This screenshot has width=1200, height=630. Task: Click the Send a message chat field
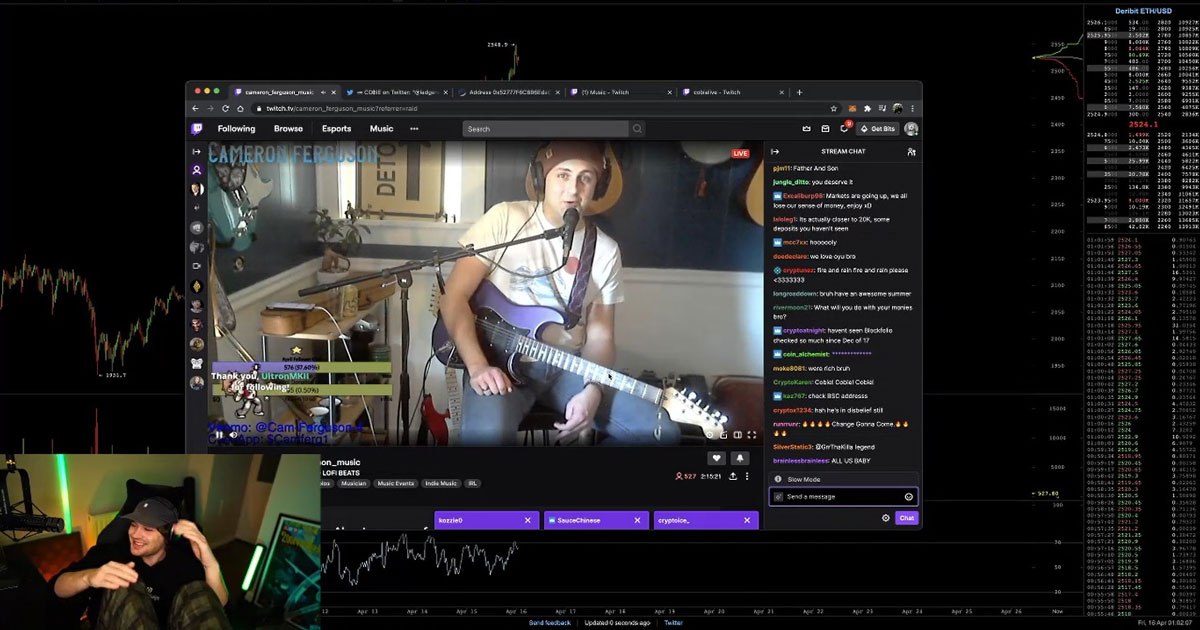pyautogui.click(x=843, y=496)
